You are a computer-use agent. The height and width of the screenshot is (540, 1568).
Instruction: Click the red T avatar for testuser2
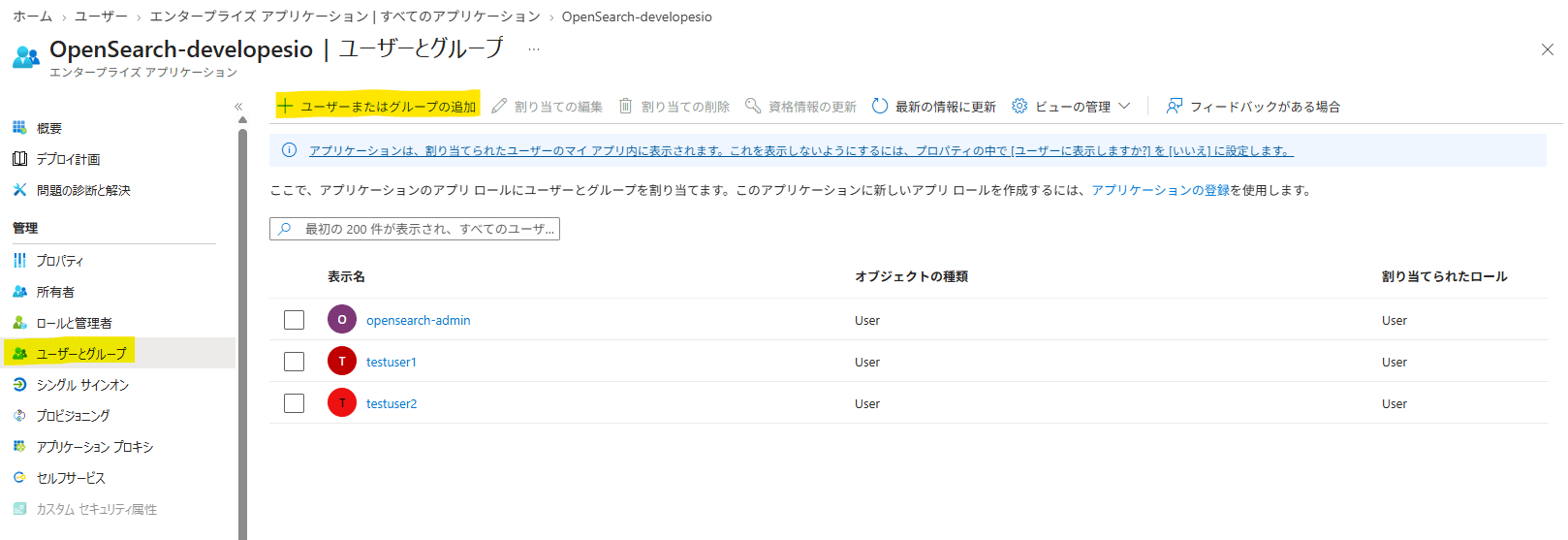point(342,402)
